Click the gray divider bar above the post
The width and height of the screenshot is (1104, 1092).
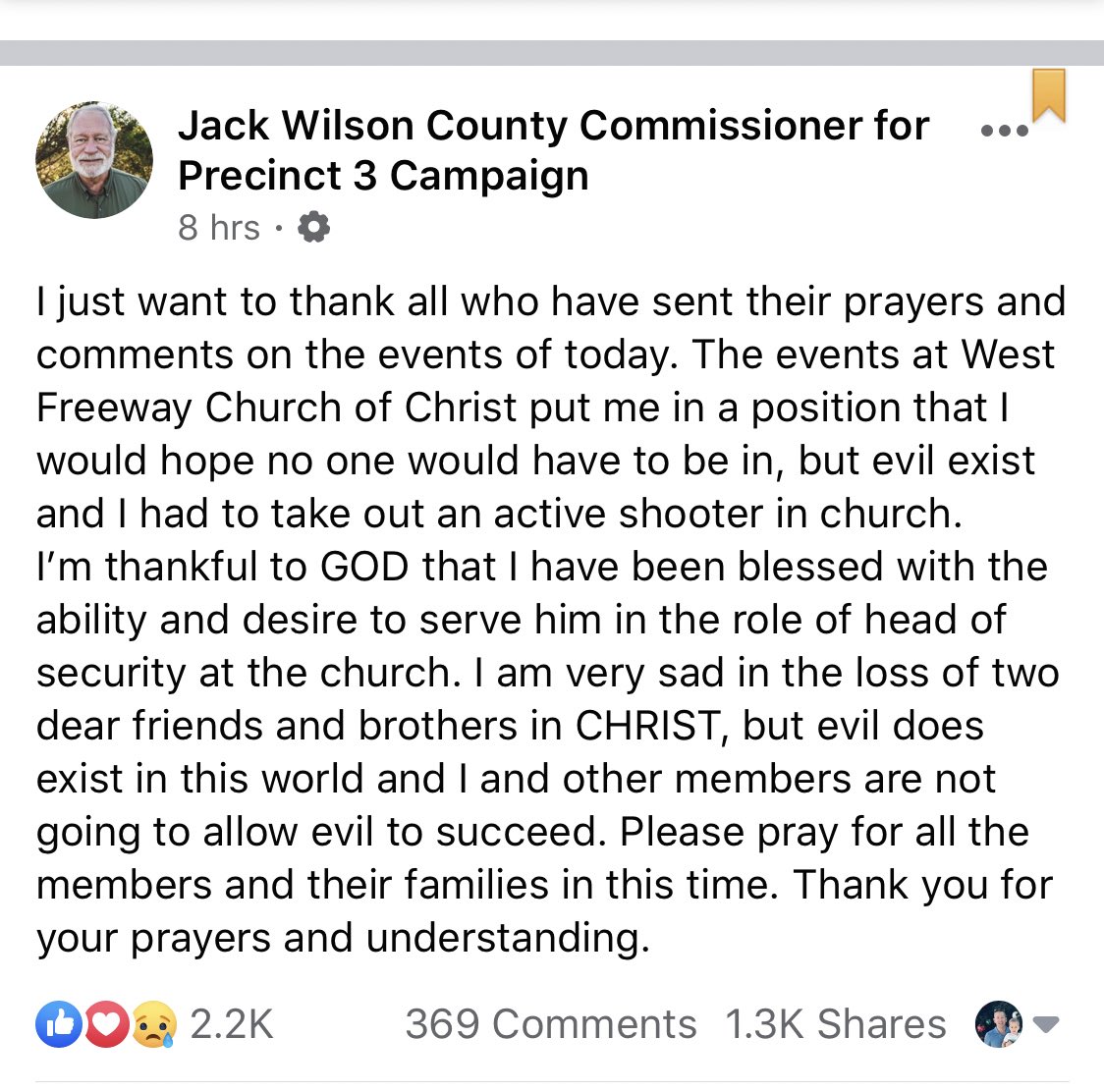click(x=552, y=53)
